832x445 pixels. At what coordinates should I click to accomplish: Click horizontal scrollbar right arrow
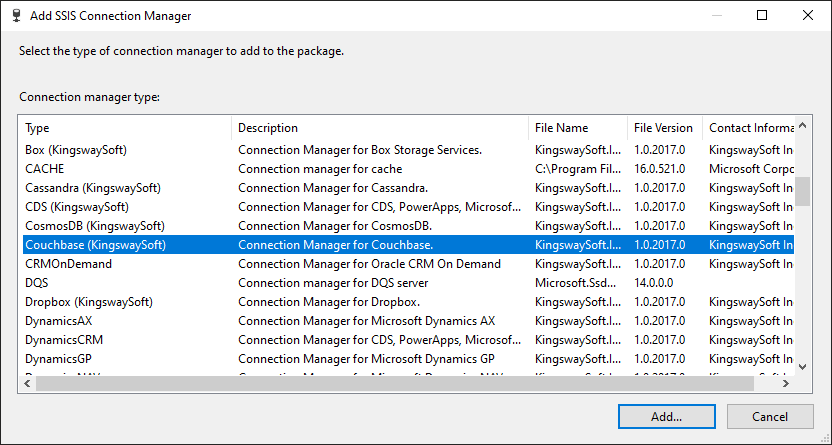(786, 383)
